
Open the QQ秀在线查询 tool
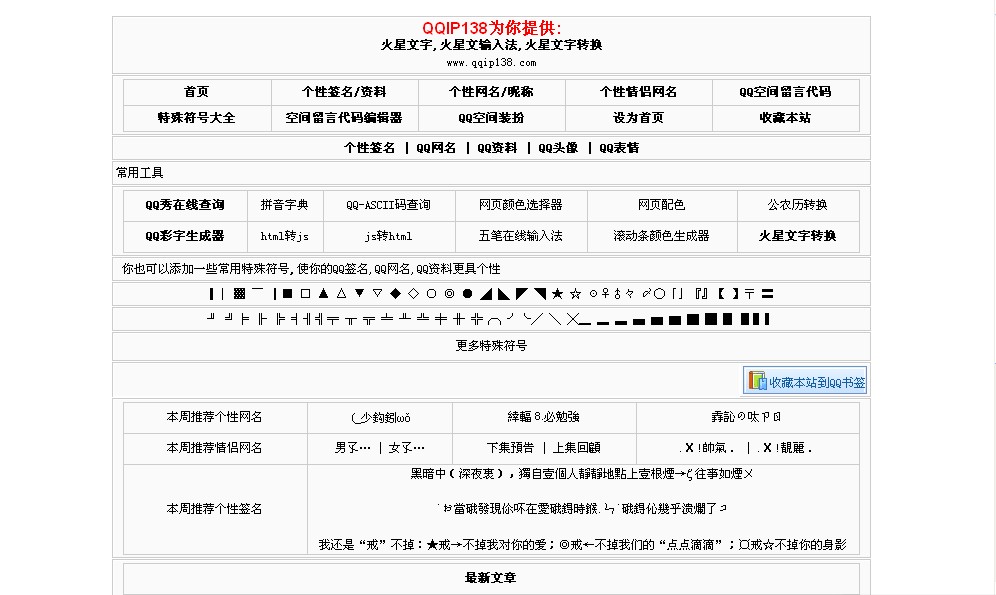[x=184, y=204]
